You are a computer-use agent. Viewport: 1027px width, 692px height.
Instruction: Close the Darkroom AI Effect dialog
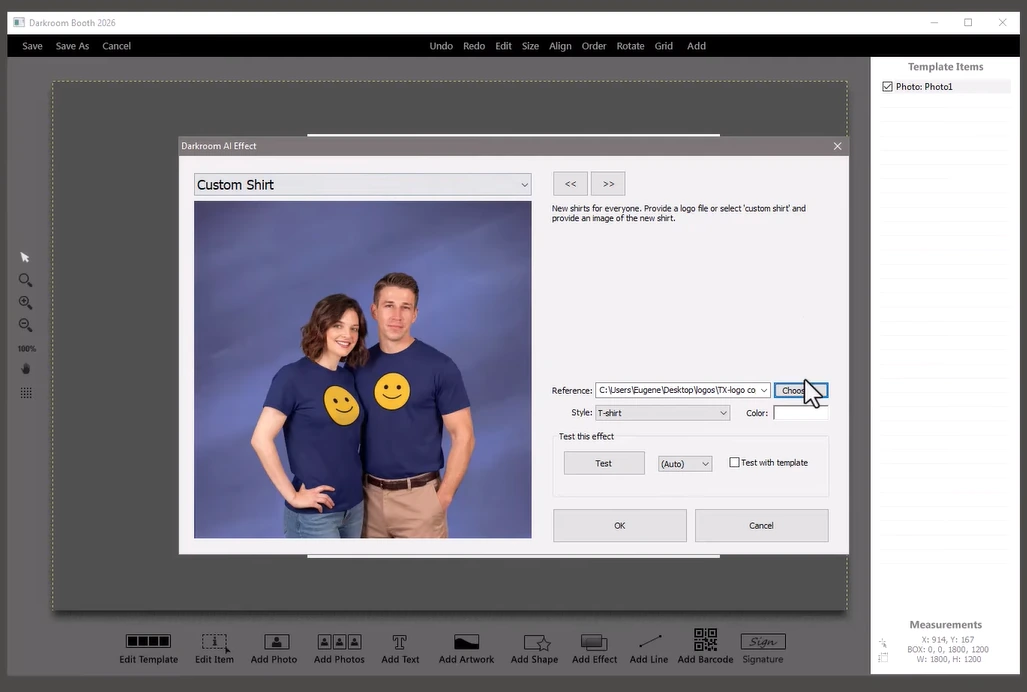(837, 146)
